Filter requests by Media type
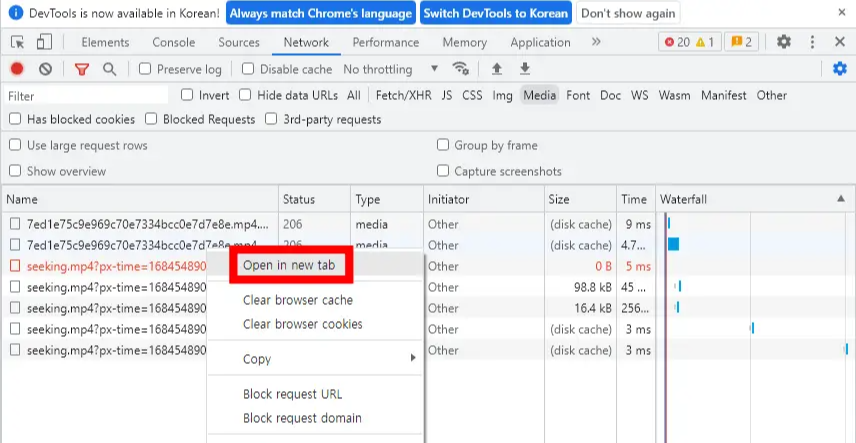856x443 pixels. coord(539,96)
